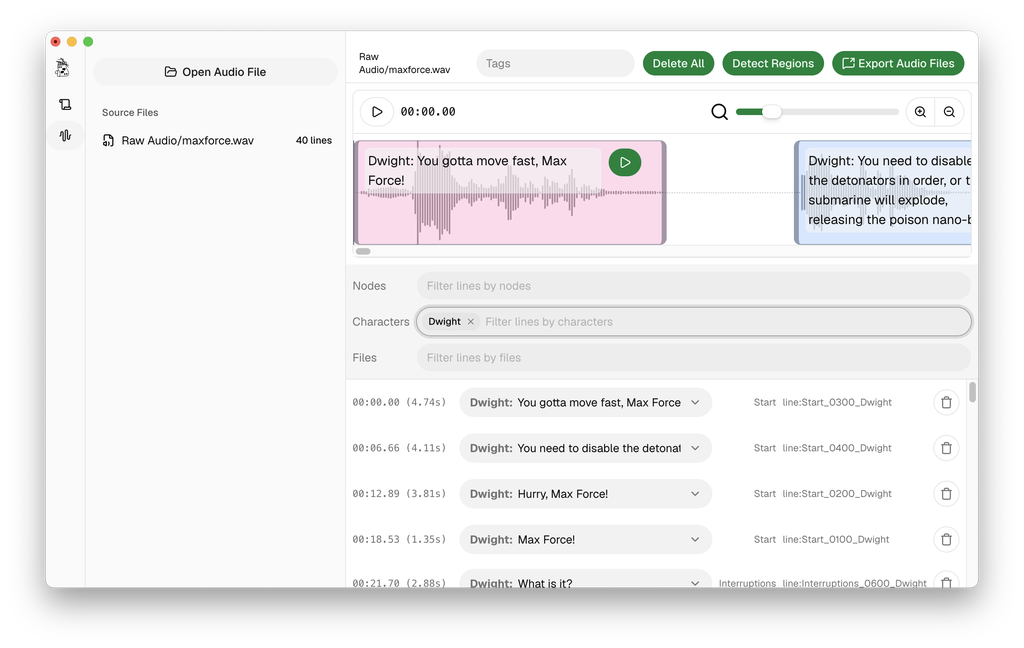The width and height of the screenshot is (1024, 648).
Task: Click the Open Audio File button
Action: (215, 72)
